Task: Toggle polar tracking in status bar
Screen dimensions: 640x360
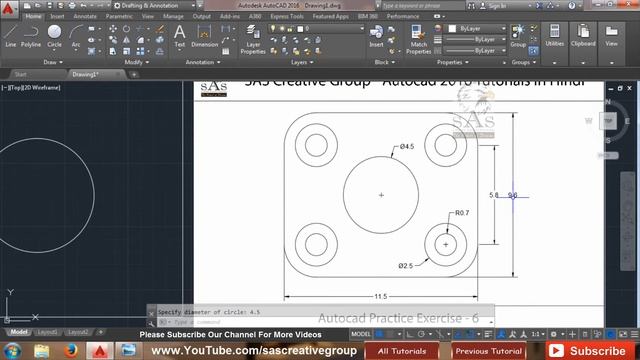Action: click(421, 334)
